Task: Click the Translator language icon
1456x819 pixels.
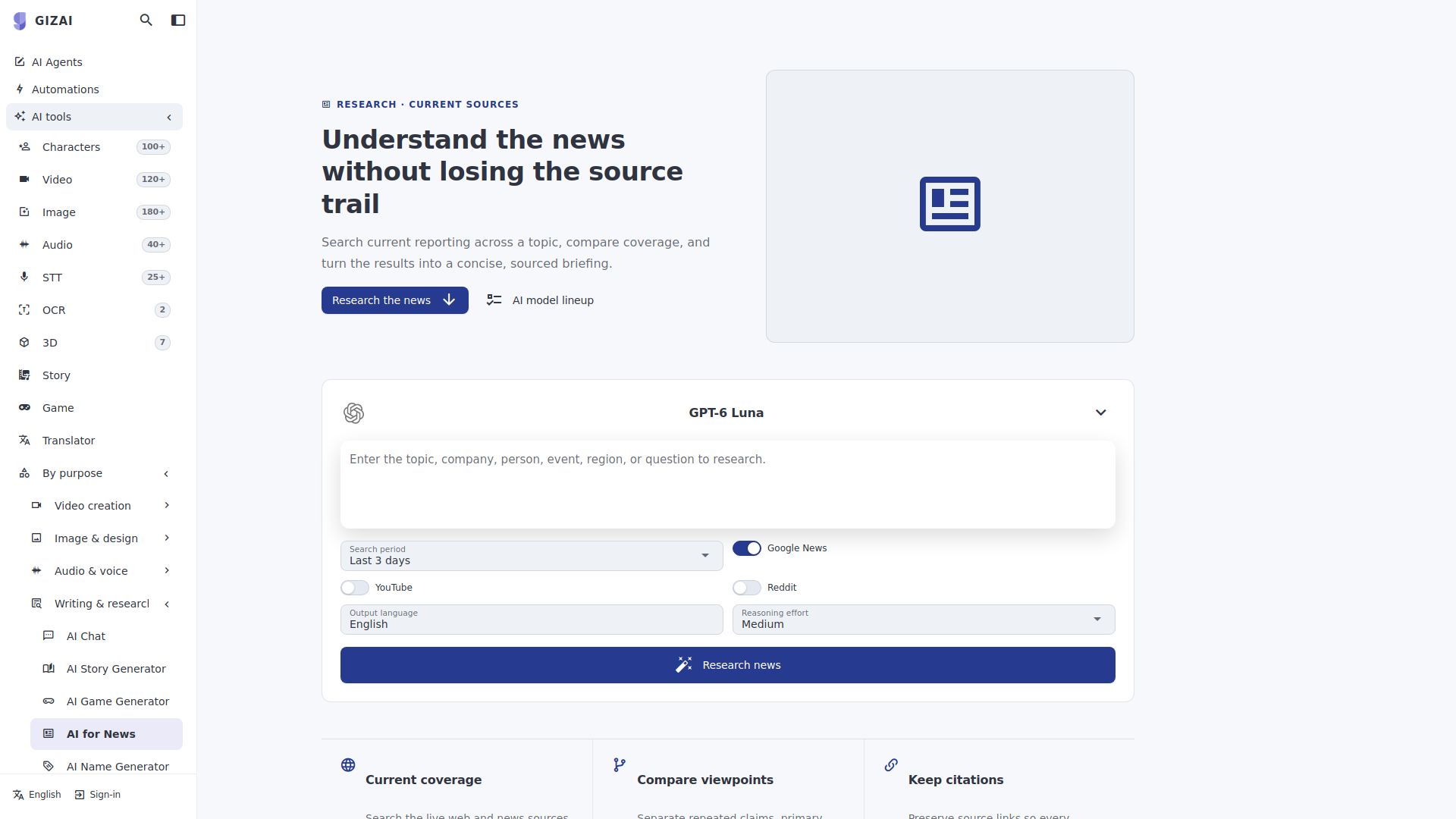Action: click(x=24, y=441)
